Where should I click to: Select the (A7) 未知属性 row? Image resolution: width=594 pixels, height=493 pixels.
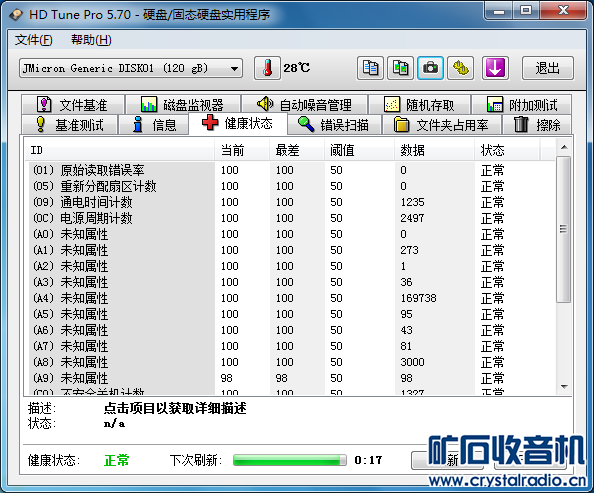[290, 346]
